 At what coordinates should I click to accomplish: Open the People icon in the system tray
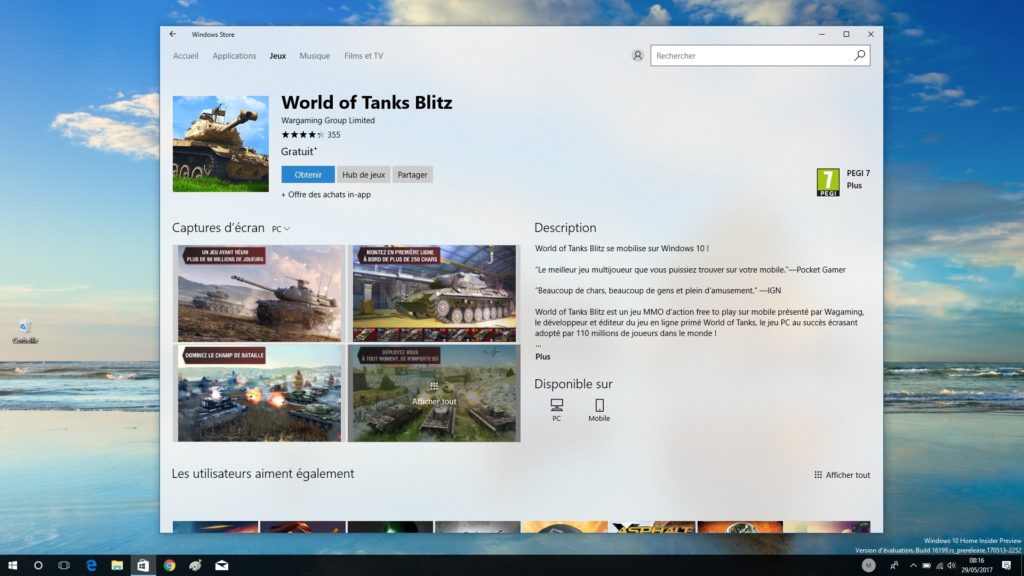coord(894,566)
